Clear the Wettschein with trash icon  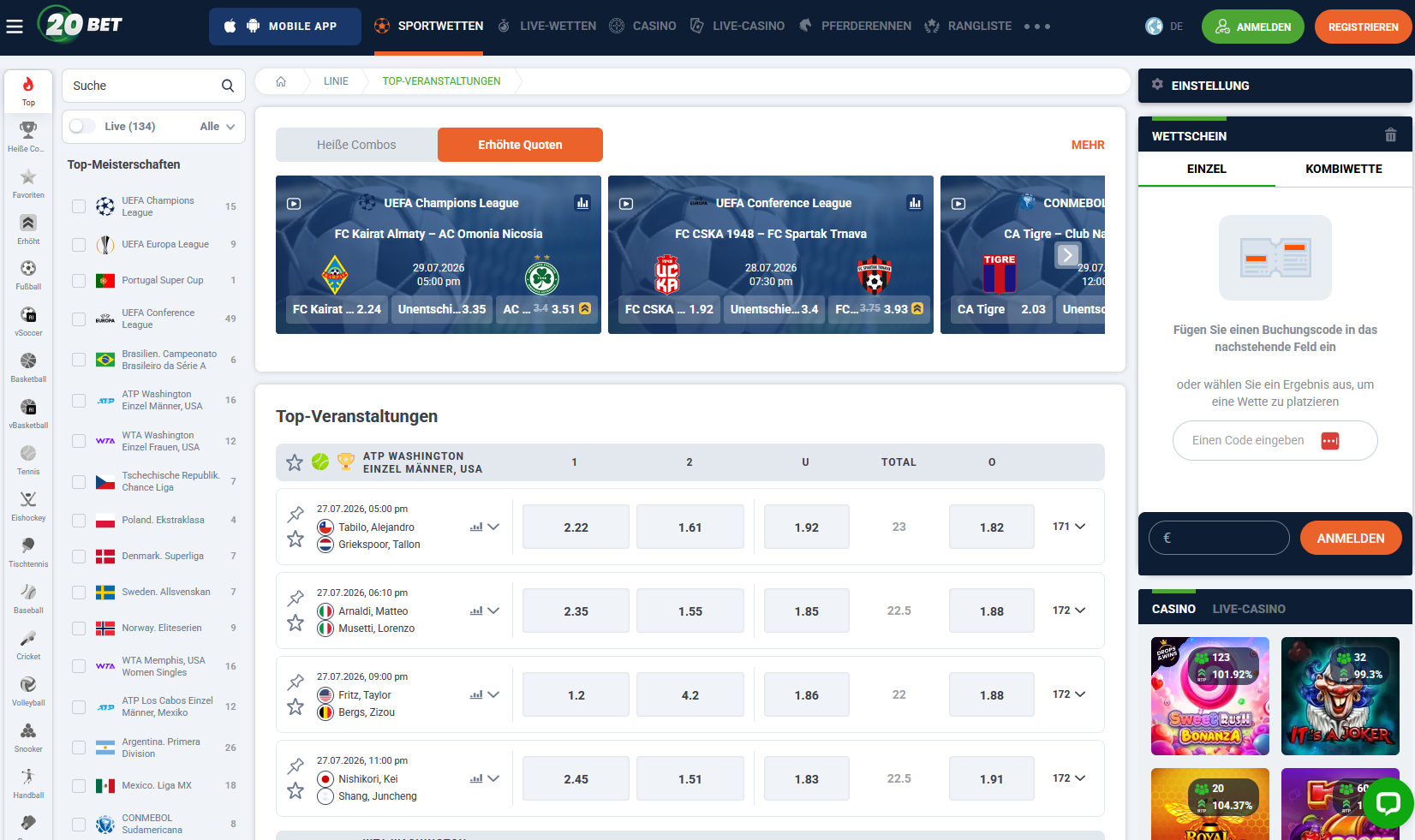click(1390, 135)
